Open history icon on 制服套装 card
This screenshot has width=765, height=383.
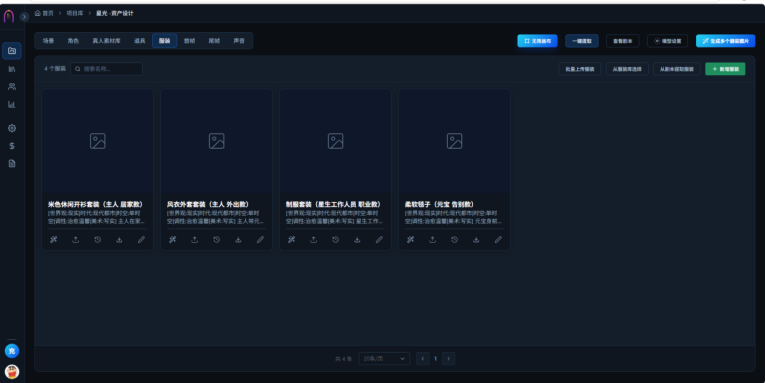[336, 240]
